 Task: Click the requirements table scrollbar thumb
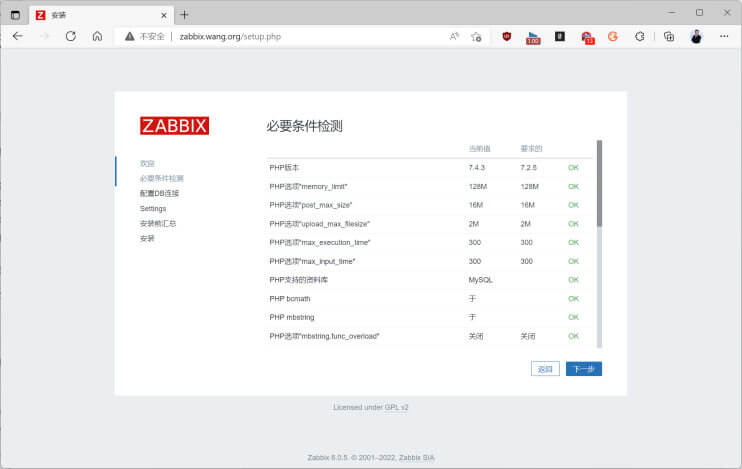coord(599,183)
